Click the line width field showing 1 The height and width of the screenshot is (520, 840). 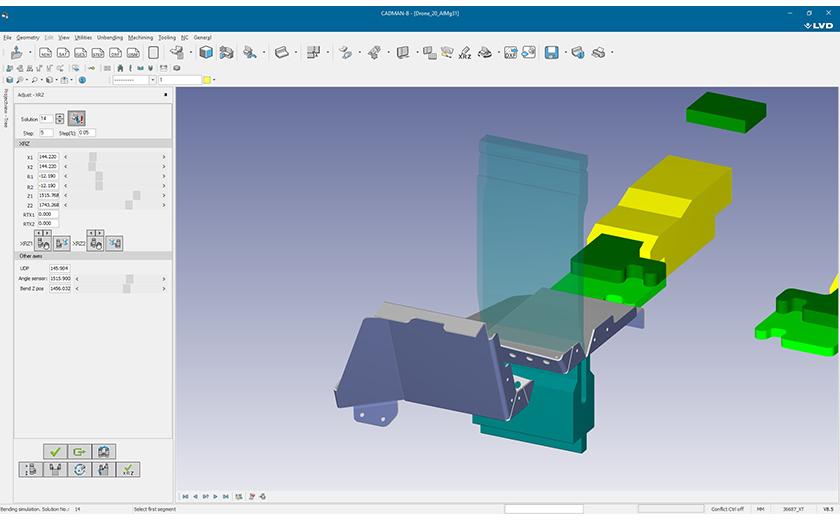click(x=180, y=80)
